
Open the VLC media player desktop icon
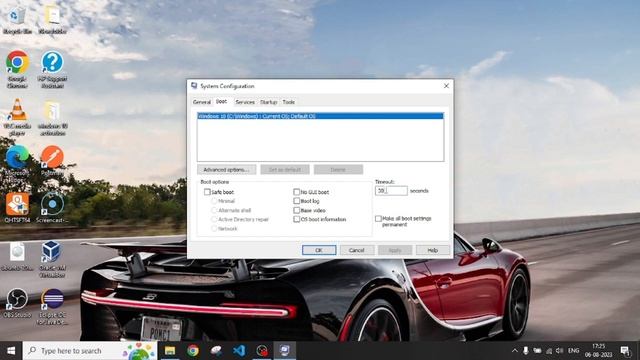point(17,117)
